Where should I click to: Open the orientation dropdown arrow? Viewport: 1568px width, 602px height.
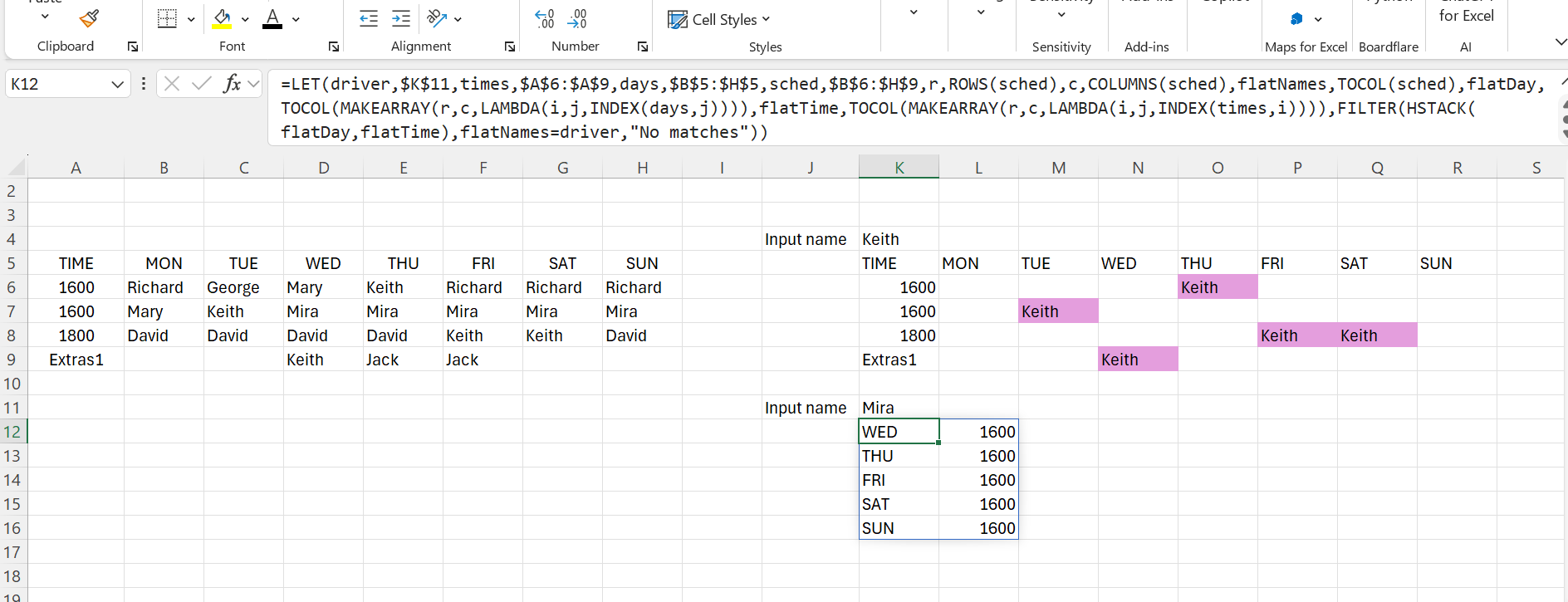(x=458, y=18)
